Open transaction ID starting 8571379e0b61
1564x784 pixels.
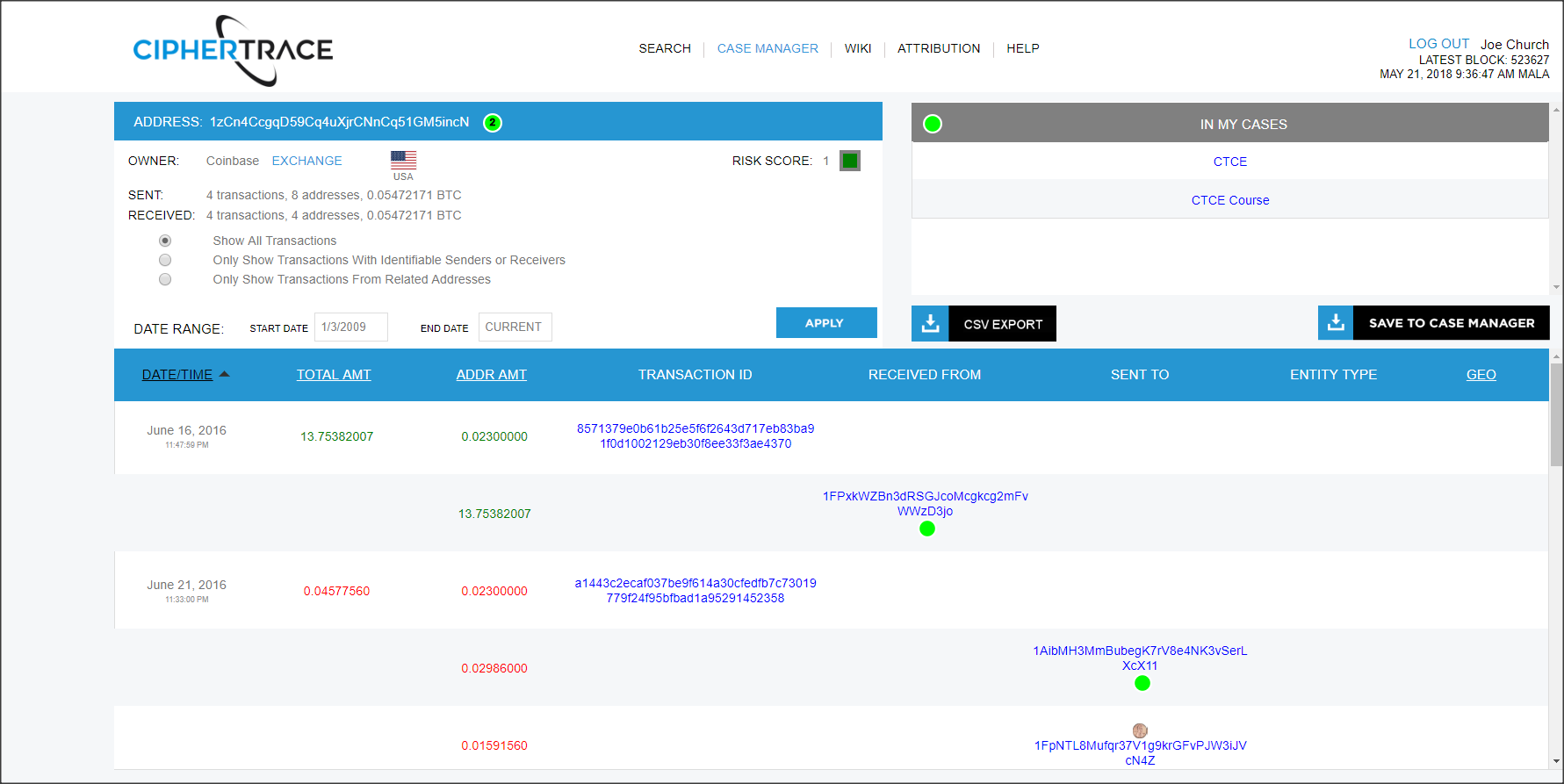(x=696, y=435)
